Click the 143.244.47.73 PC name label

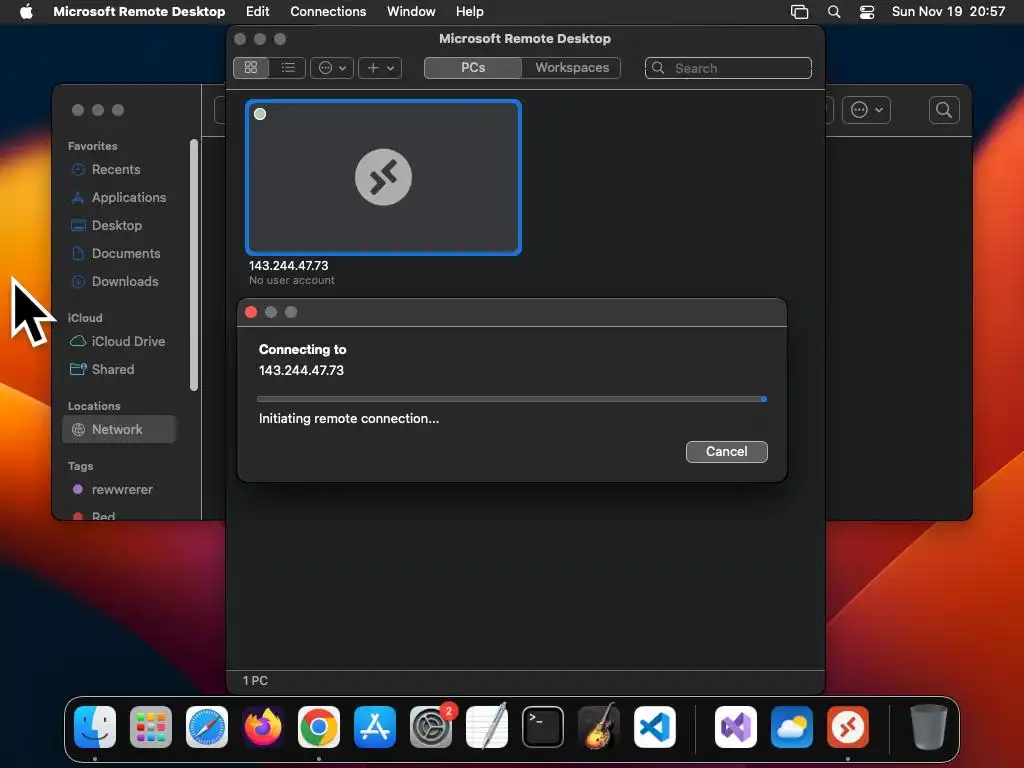pos(289,266)
